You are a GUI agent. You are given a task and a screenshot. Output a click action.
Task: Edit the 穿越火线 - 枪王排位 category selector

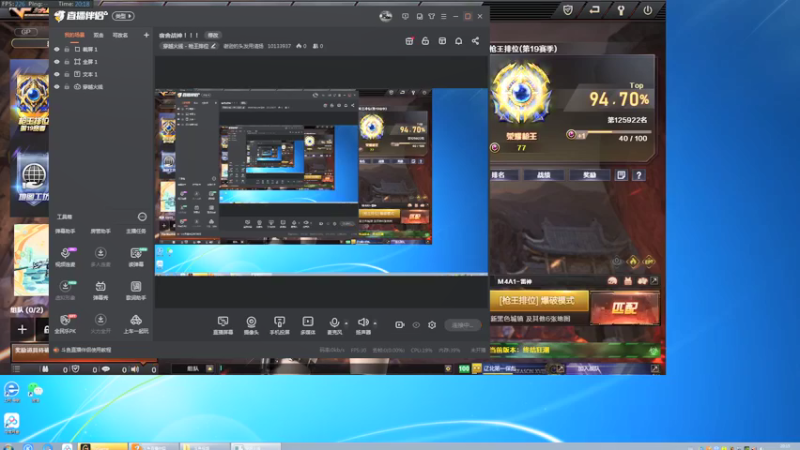(189, 46)
